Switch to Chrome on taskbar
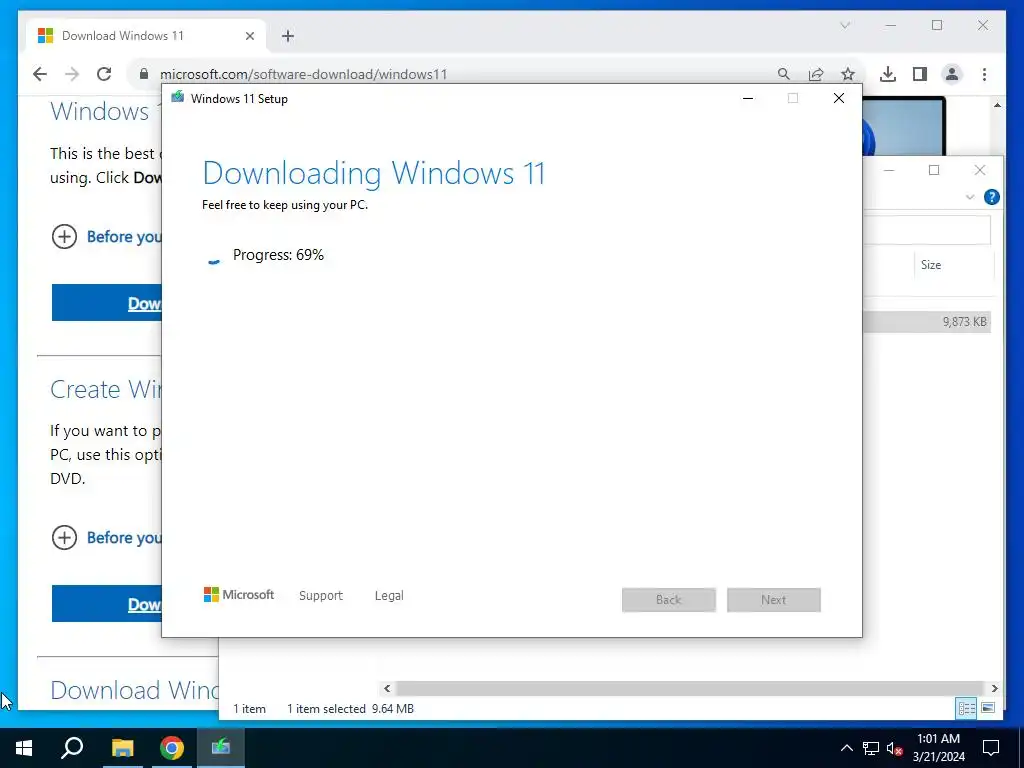The height and width of the screenshot is (768, 1024). tap(172, 748)
